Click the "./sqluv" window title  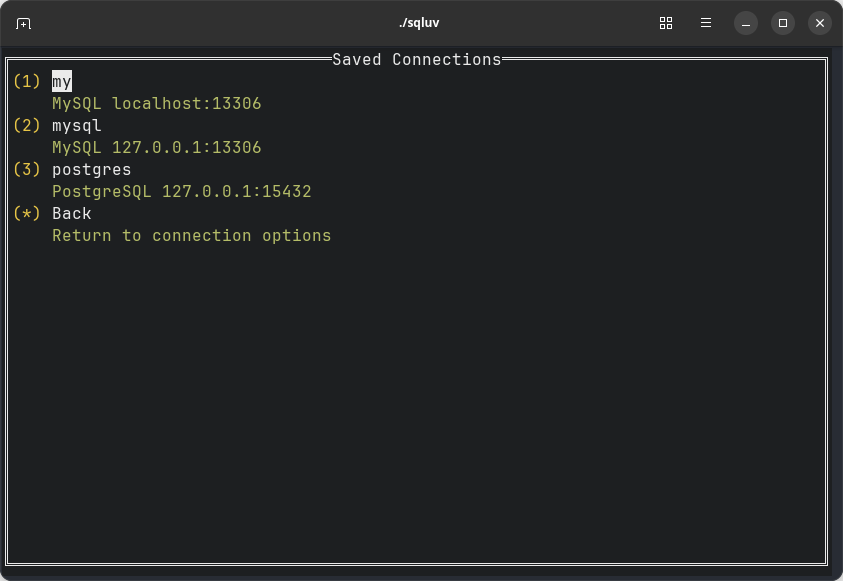(x=419, y=23)
